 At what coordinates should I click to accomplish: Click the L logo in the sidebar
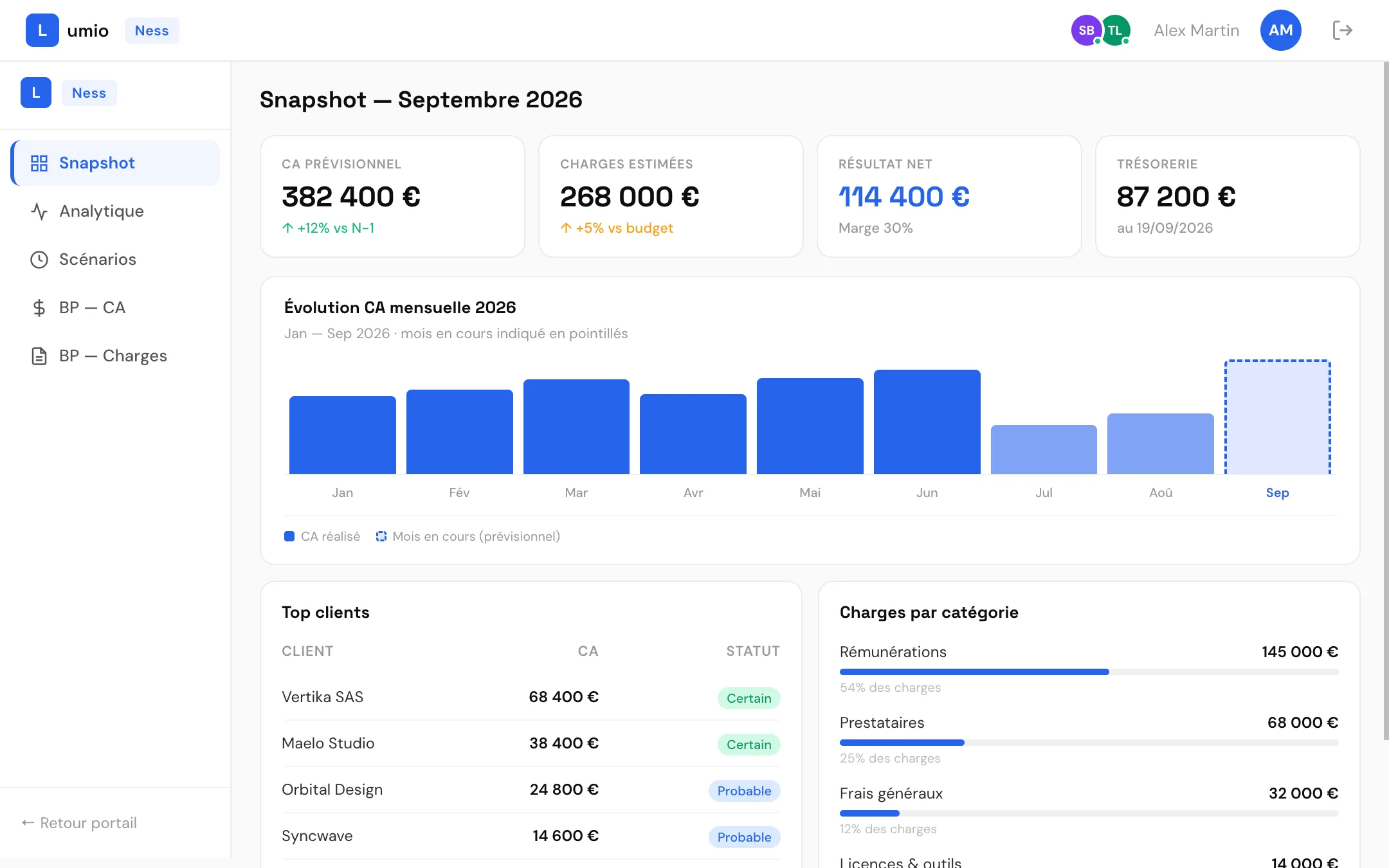(x=36, y=93)
